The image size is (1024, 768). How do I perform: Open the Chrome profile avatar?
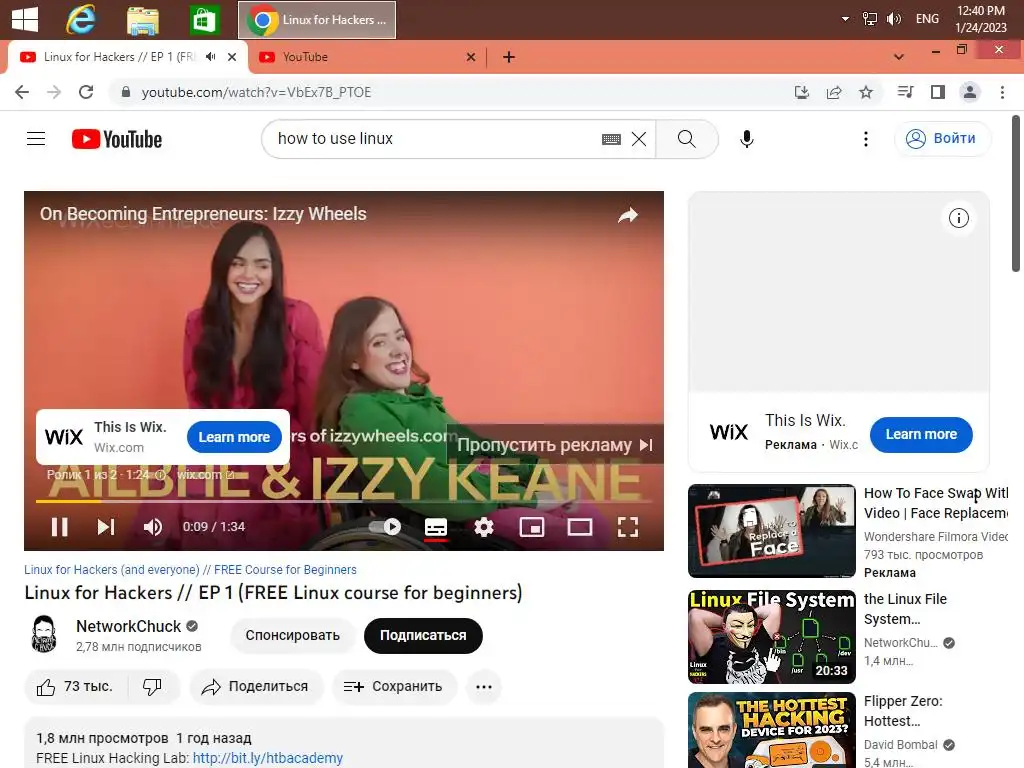point(970,92)
